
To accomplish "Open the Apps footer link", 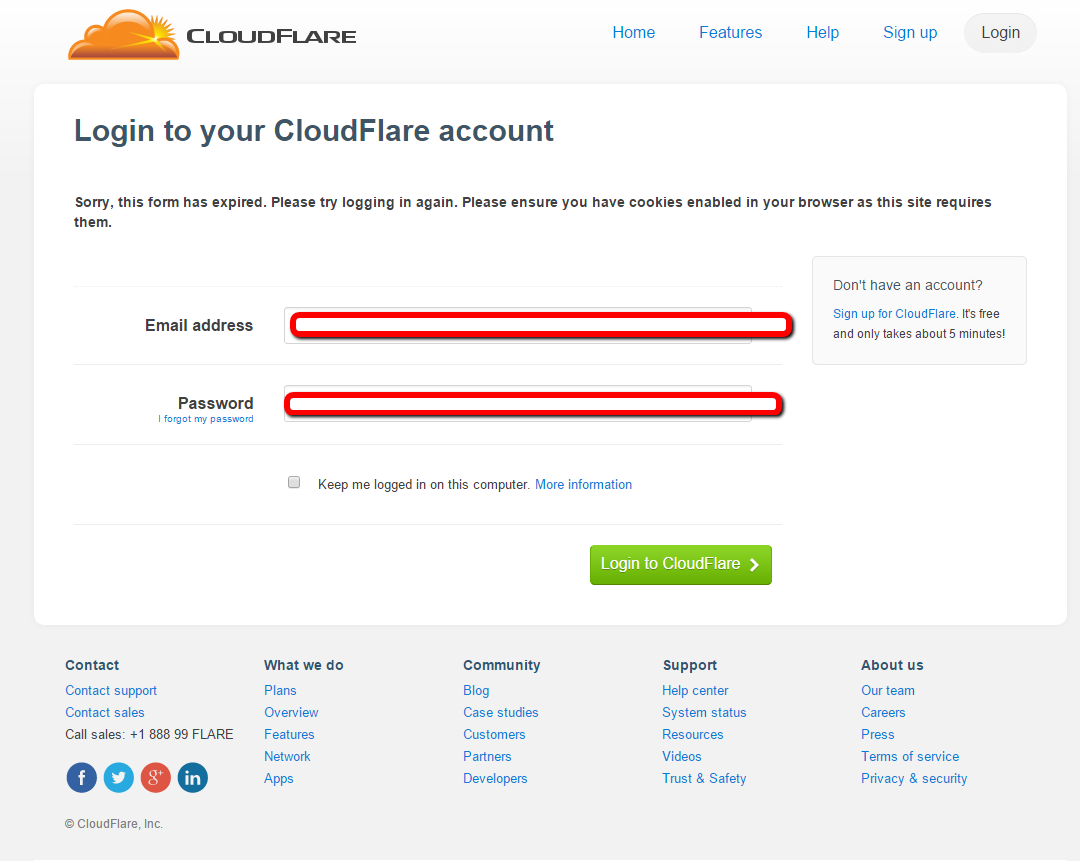I will (279, 778).
